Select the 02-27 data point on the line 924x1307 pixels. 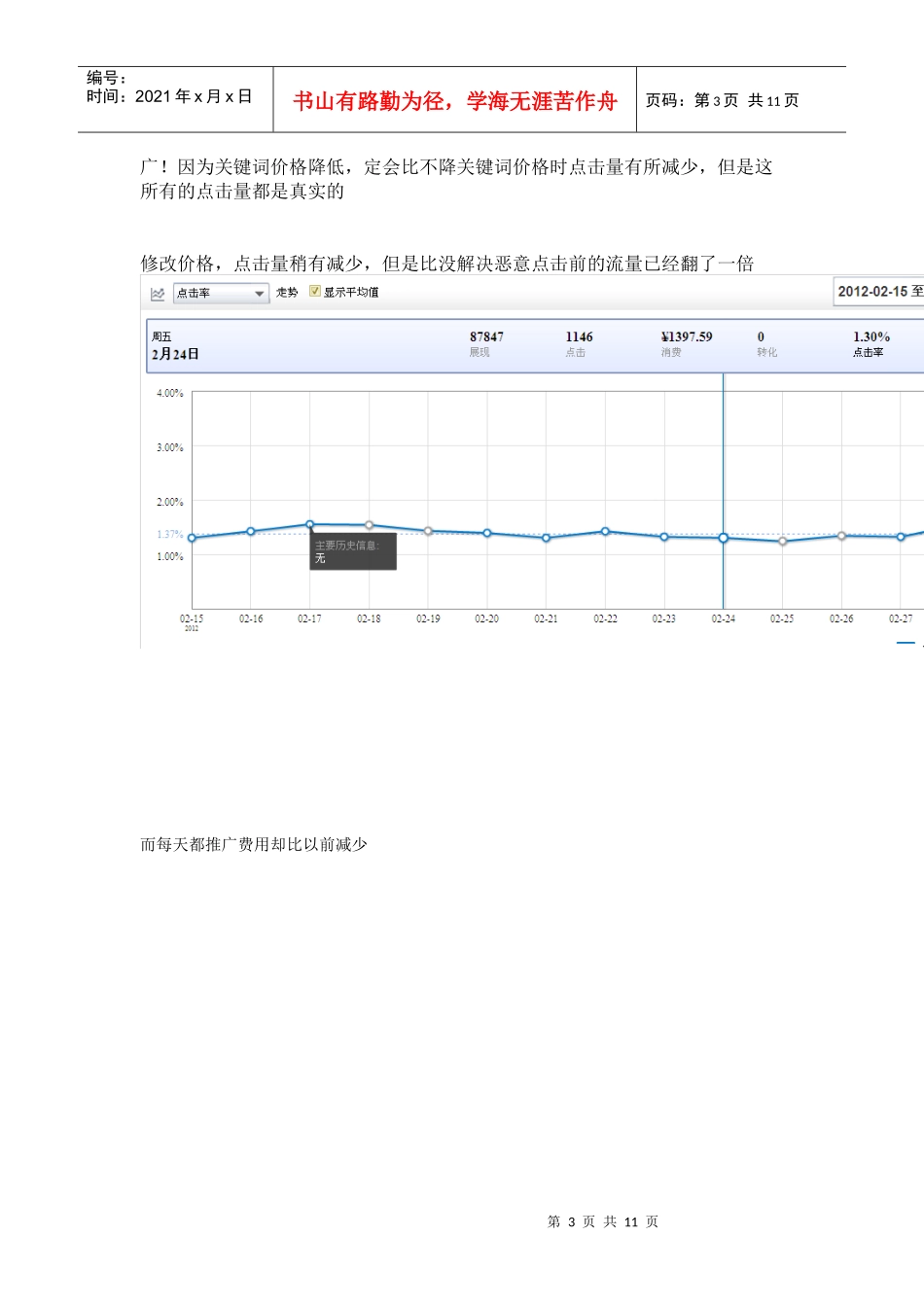tap(901, 537)
